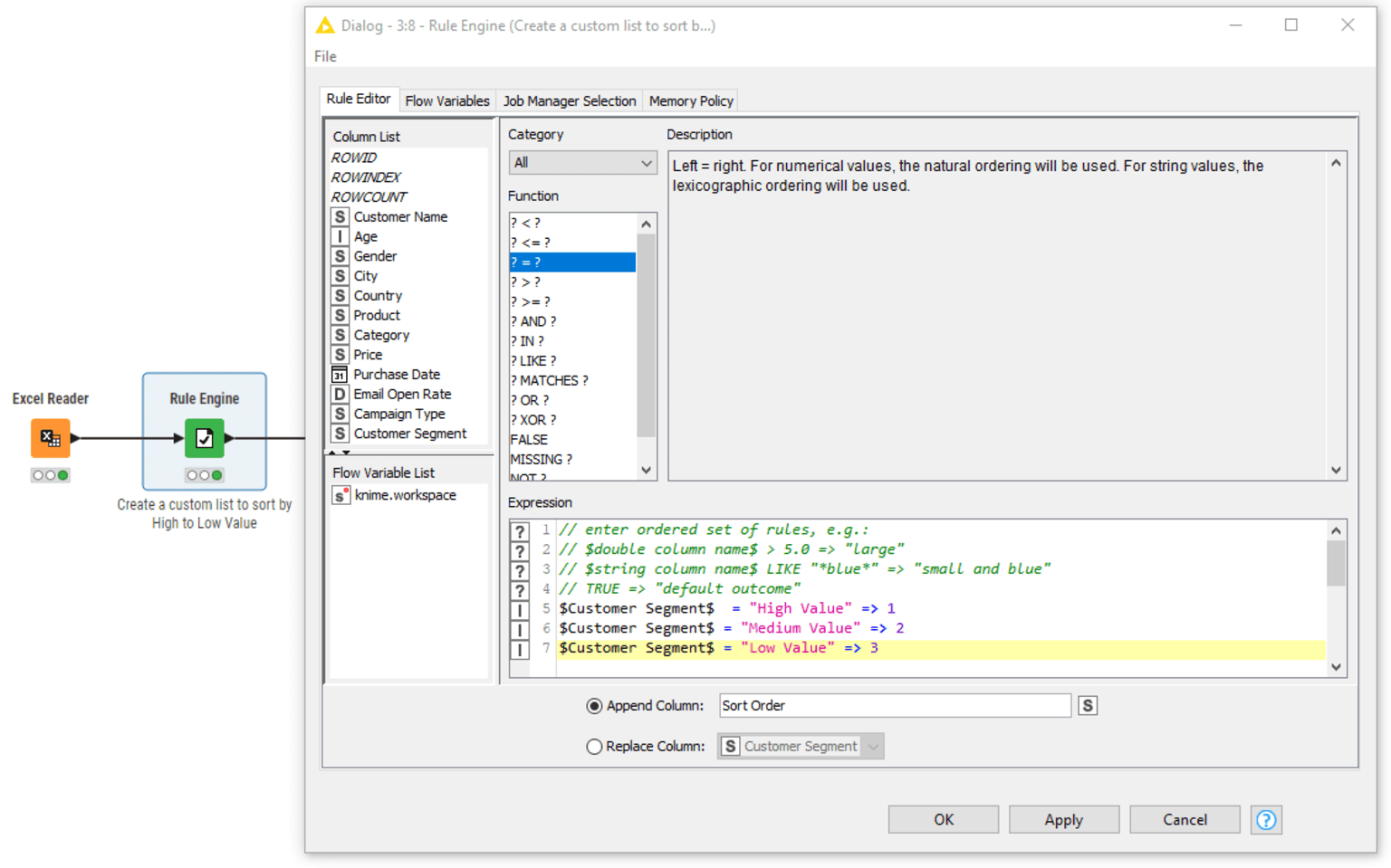Select the '? <= ?' function
Image resolution: width=1391 pixels, height=868 pixels.
572,243
